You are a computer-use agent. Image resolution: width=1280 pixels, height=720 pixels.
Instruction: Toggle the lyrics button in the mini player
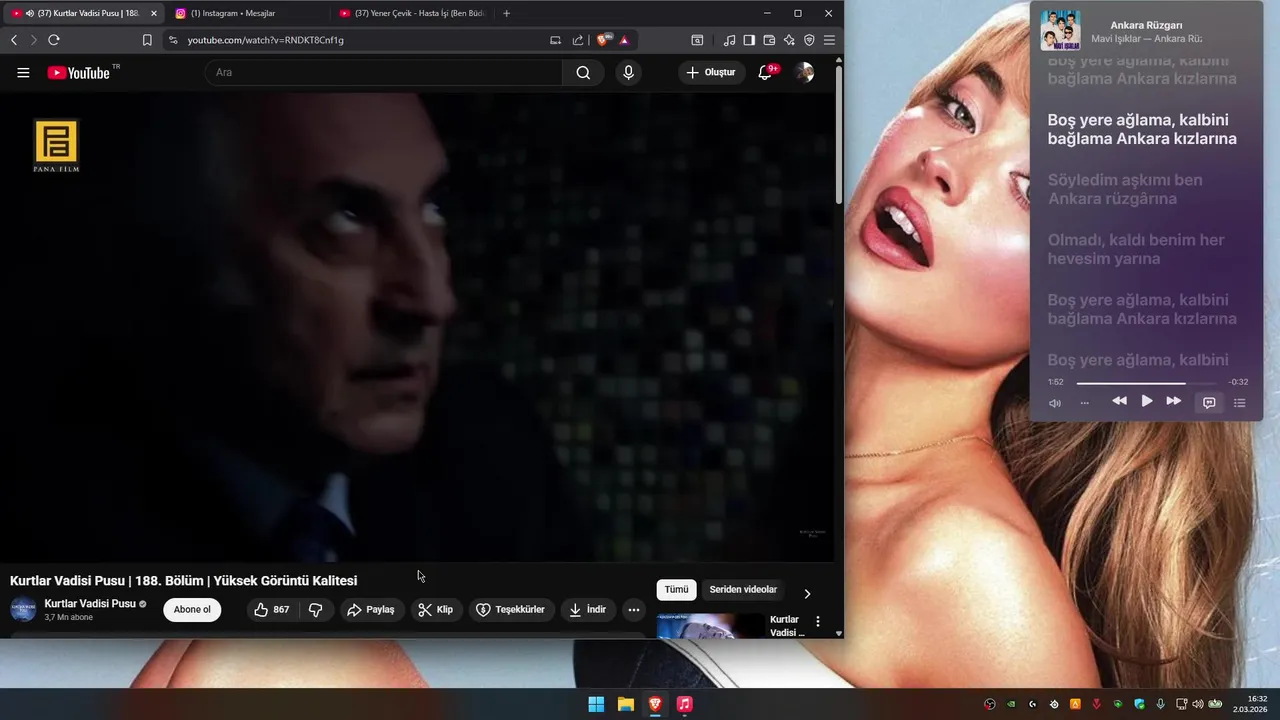(1209, 402)
